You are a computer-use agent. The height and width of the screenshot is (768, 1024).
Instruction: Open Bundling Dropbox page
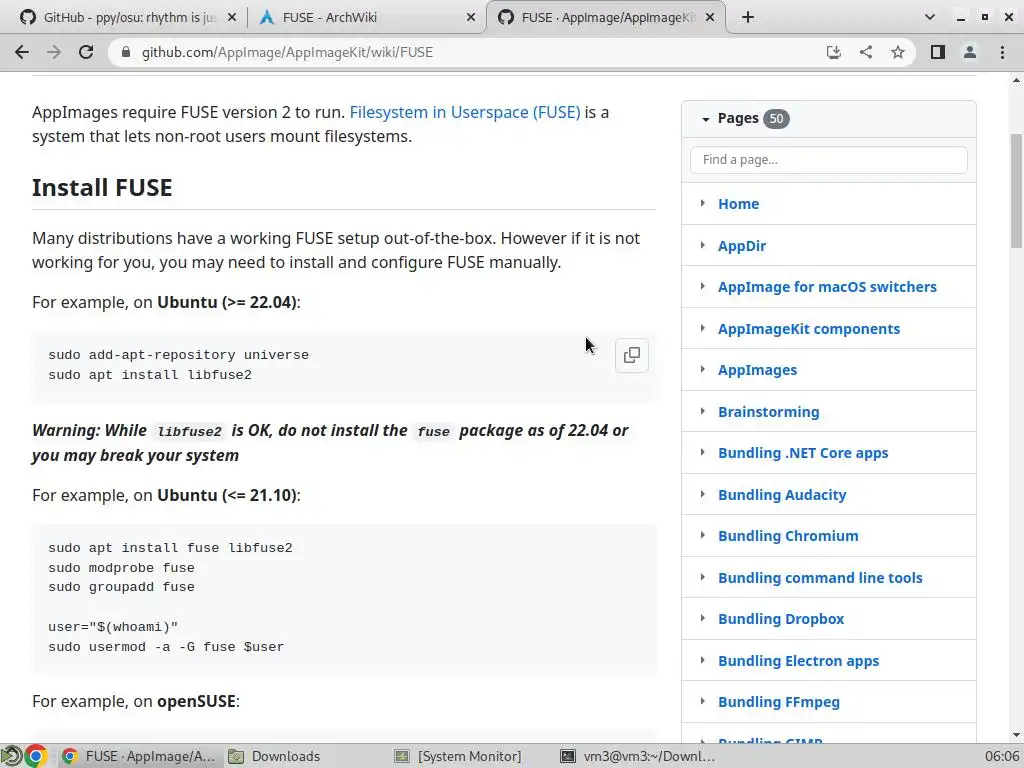(781, 619)
